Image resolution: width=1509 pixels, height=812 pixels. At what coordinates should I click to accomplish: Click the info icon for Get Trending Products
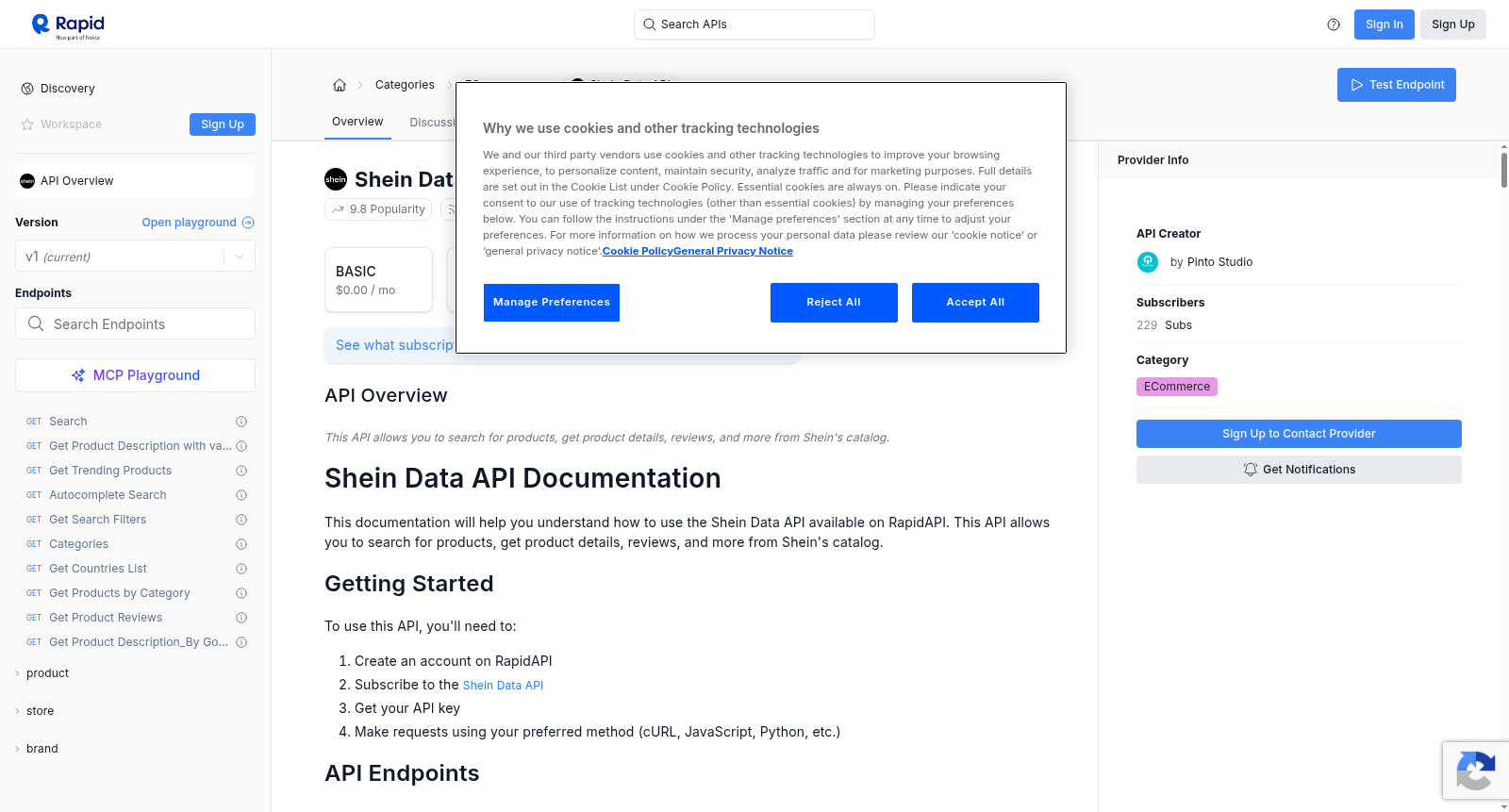point(241,471)
